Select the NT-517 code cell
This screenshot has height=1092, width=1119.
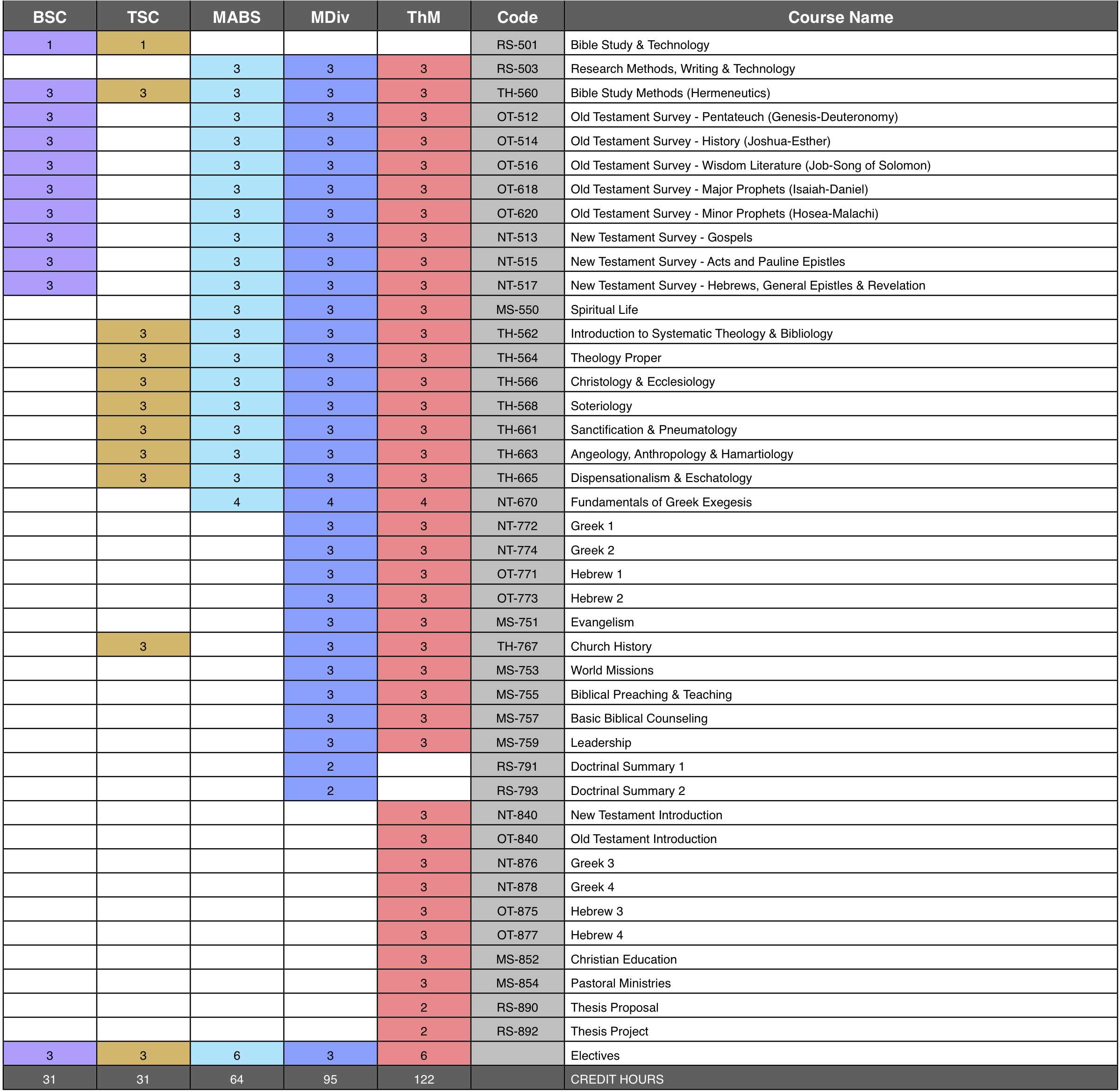click(x=518, y=286)
